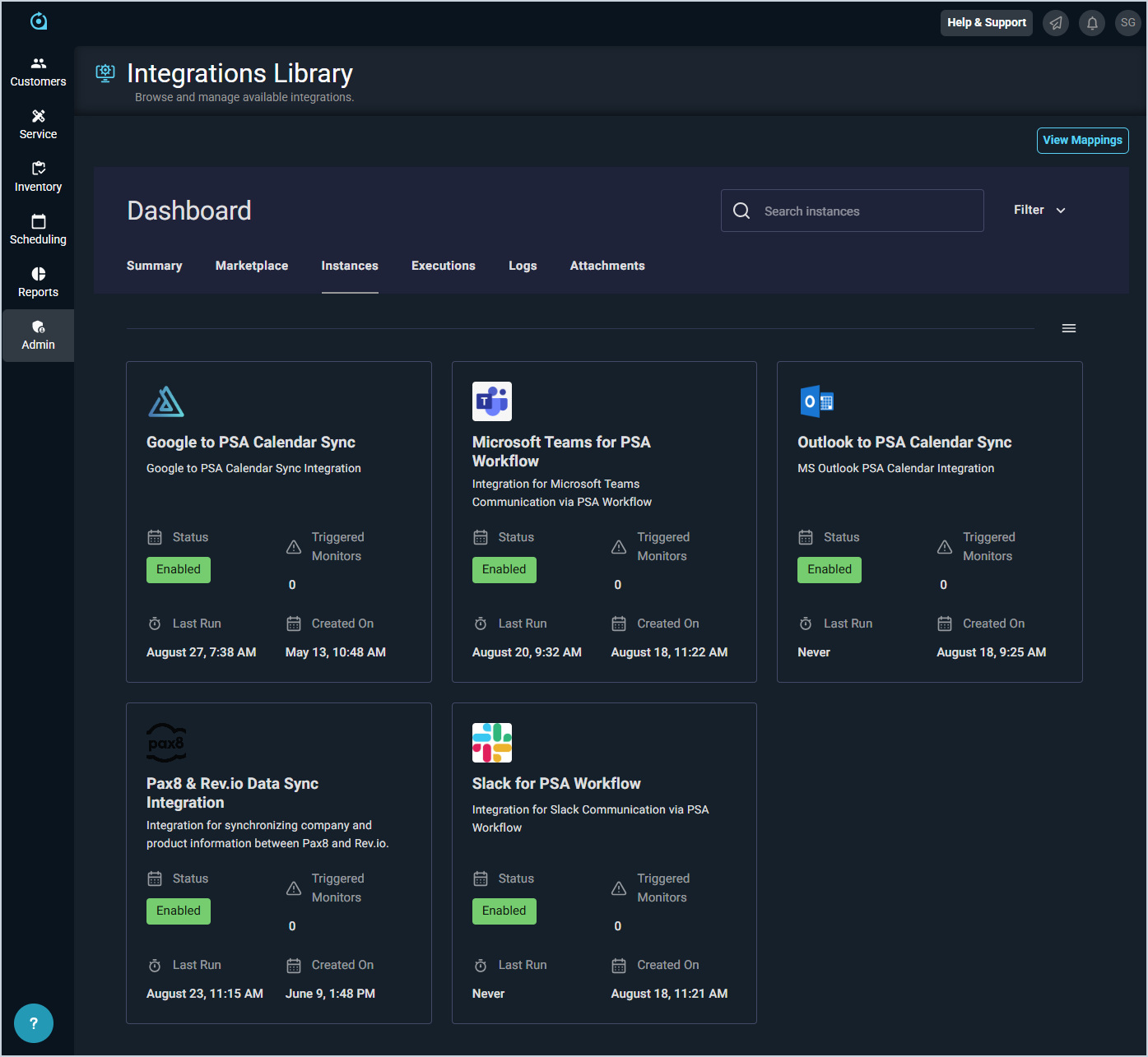Screen dimensions: 1148x1057
Task: Open the Outlook to PSA Calendar Sync card
Action: tap(904, 443)
